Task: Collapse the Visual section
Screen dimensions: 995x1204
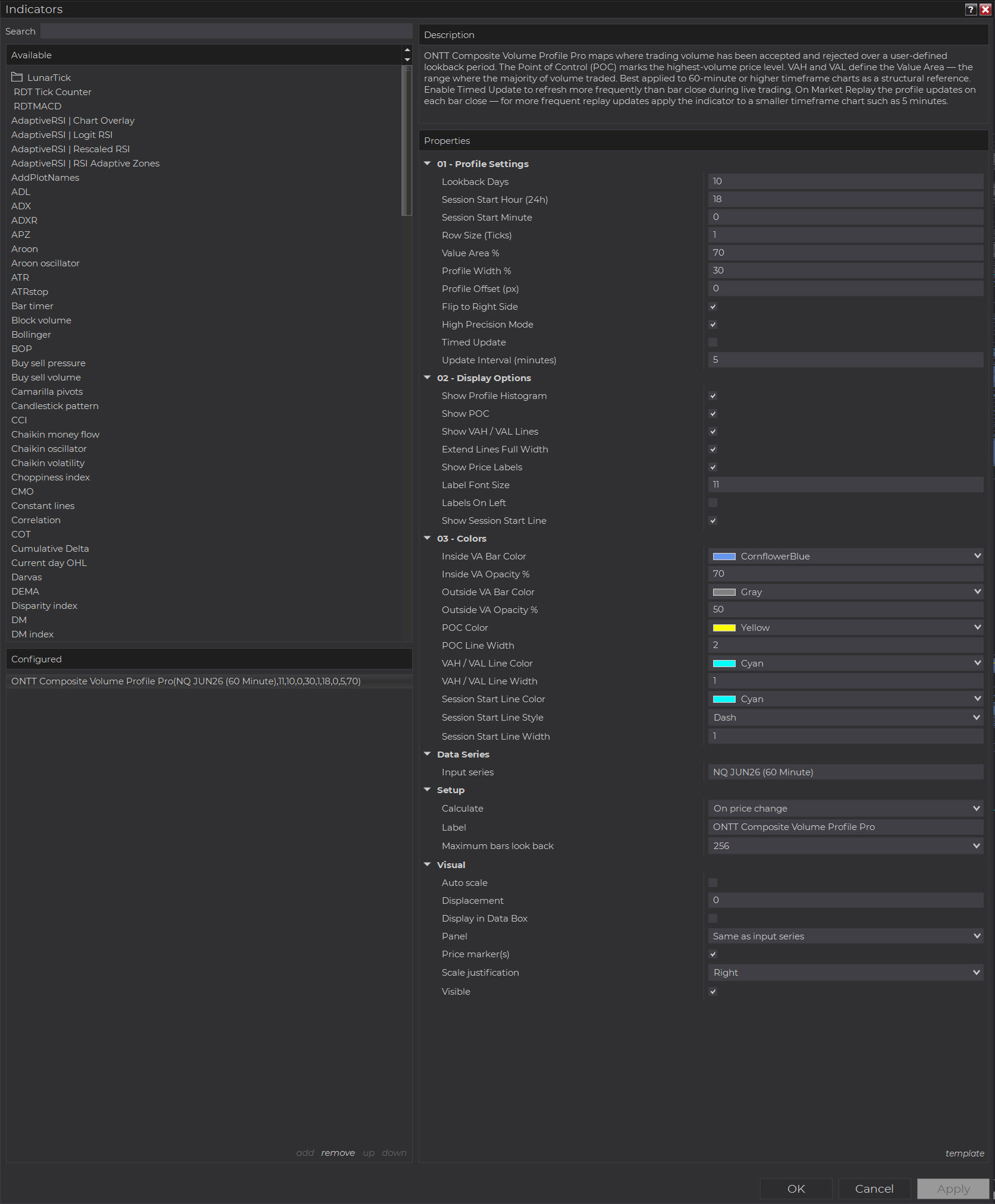Action: [427, 865]
